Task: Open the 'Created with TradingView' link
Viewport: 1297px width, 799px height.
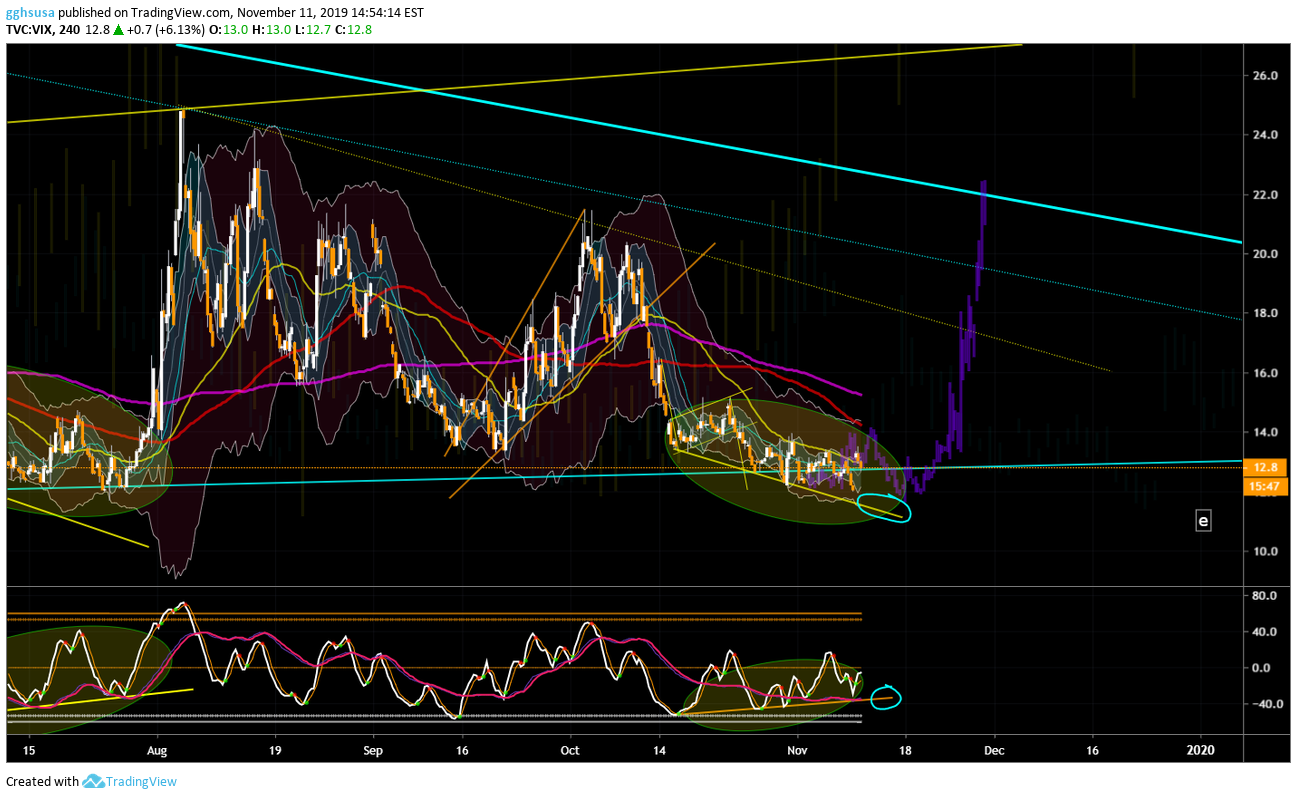Action: tap(91, 781)
